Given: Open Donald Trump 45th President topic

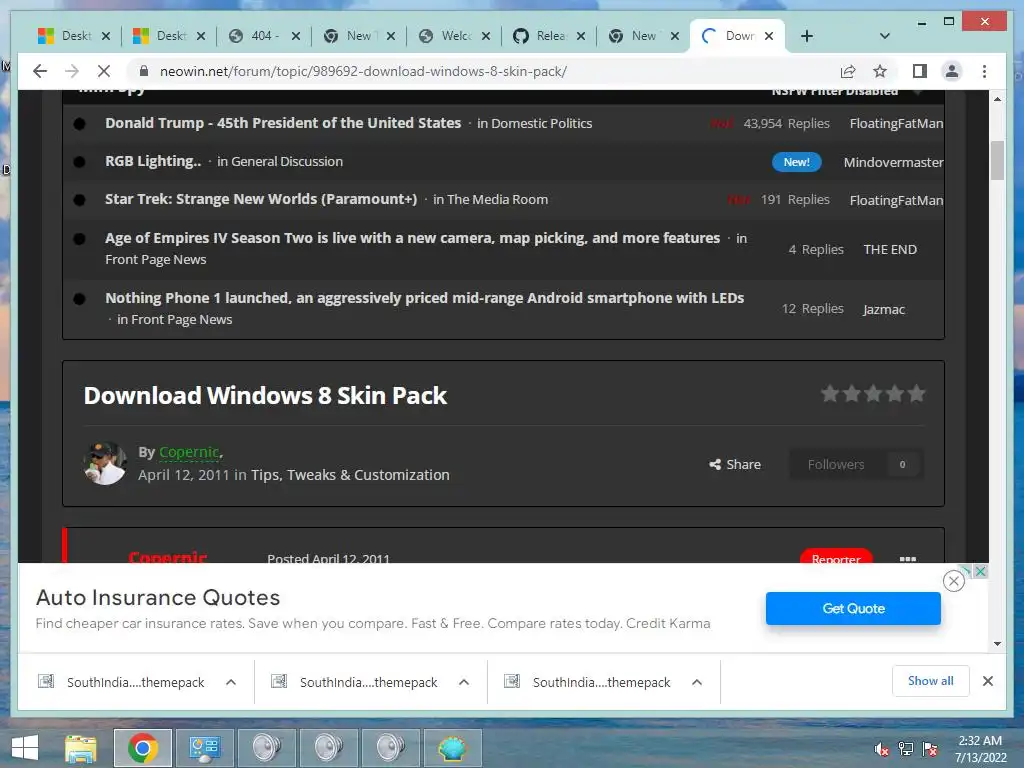Looking at the screenshot, I should click(283, 123).
